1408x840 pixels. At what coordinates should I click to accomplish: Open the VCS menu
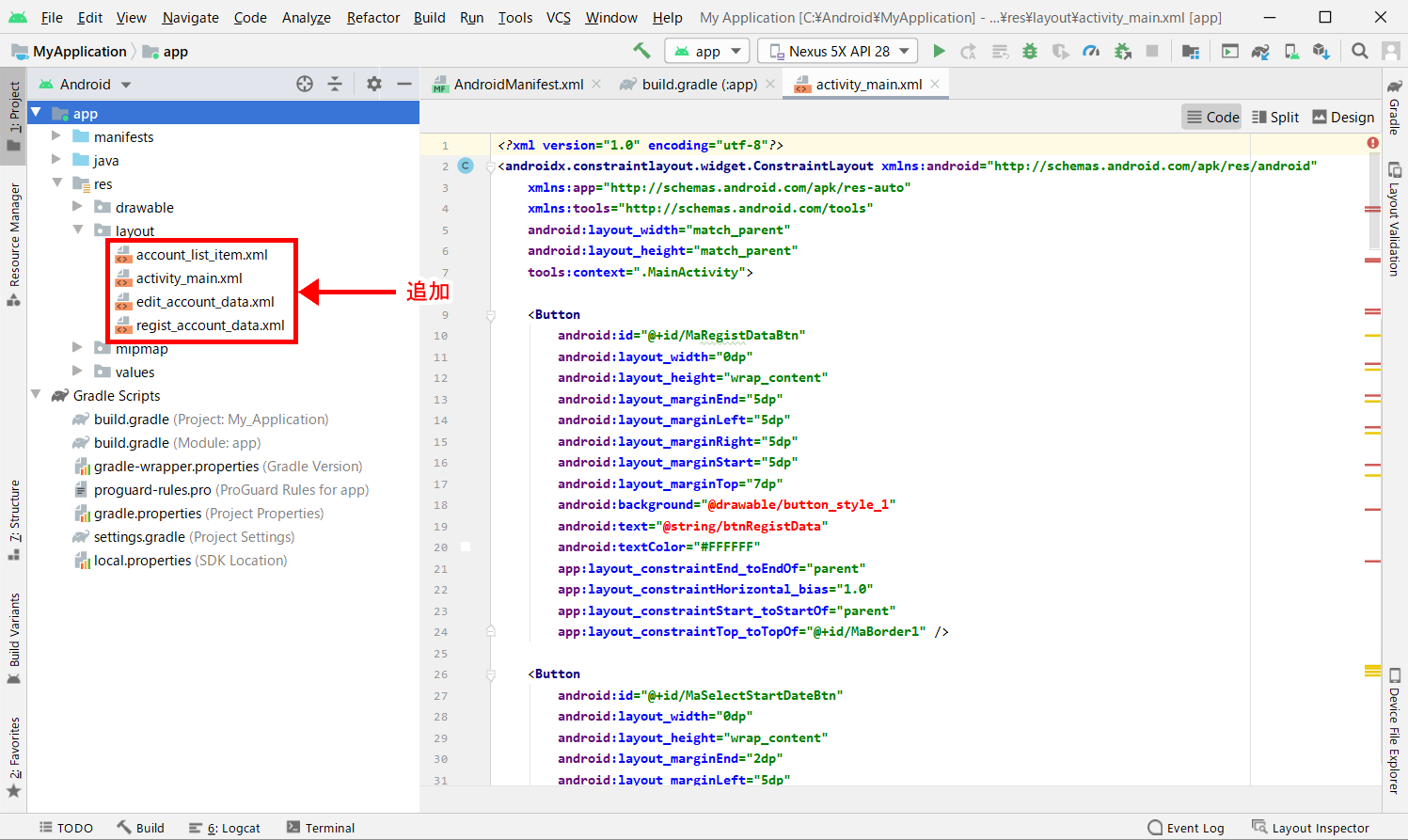[559, 17]
